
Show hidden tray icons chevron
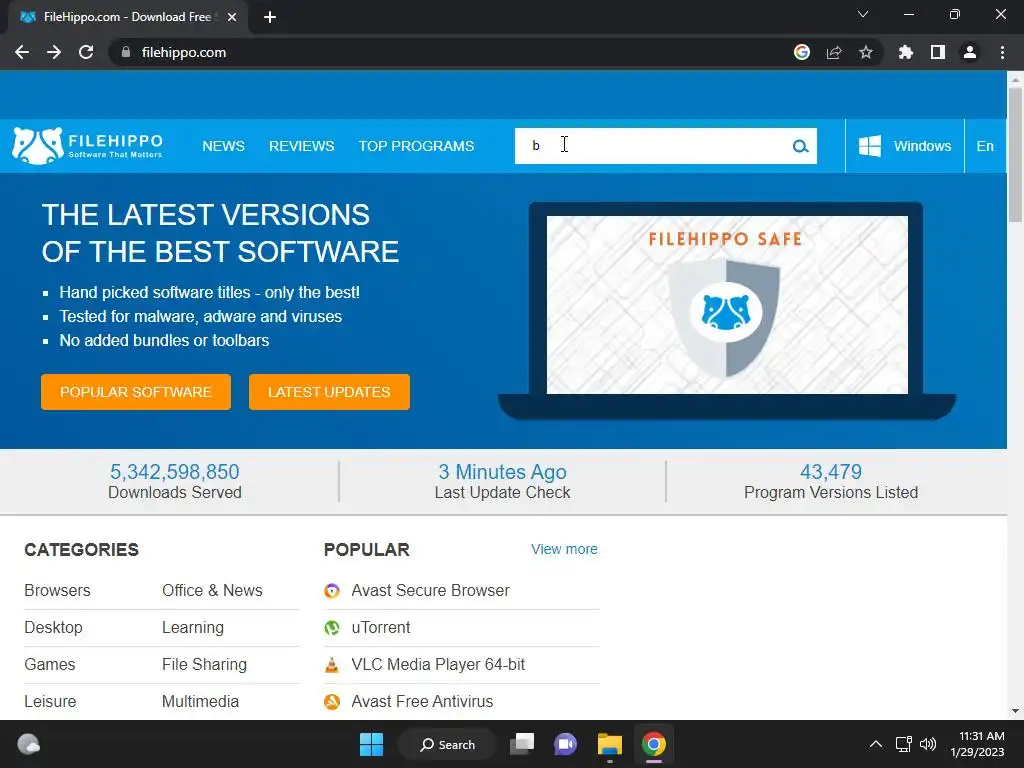pos(876,744)
